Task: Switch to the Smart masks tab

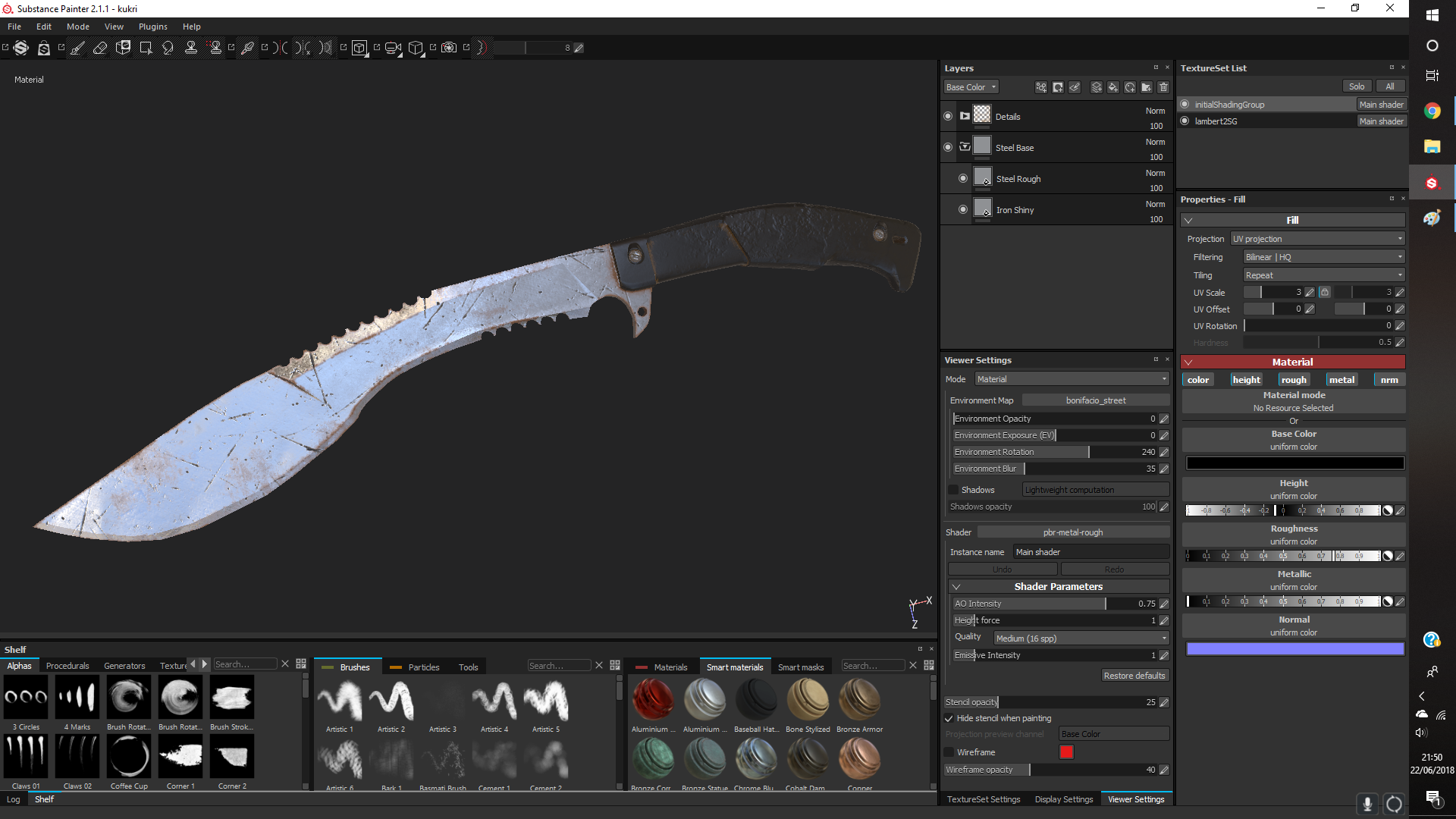Action: click(801, 667)
